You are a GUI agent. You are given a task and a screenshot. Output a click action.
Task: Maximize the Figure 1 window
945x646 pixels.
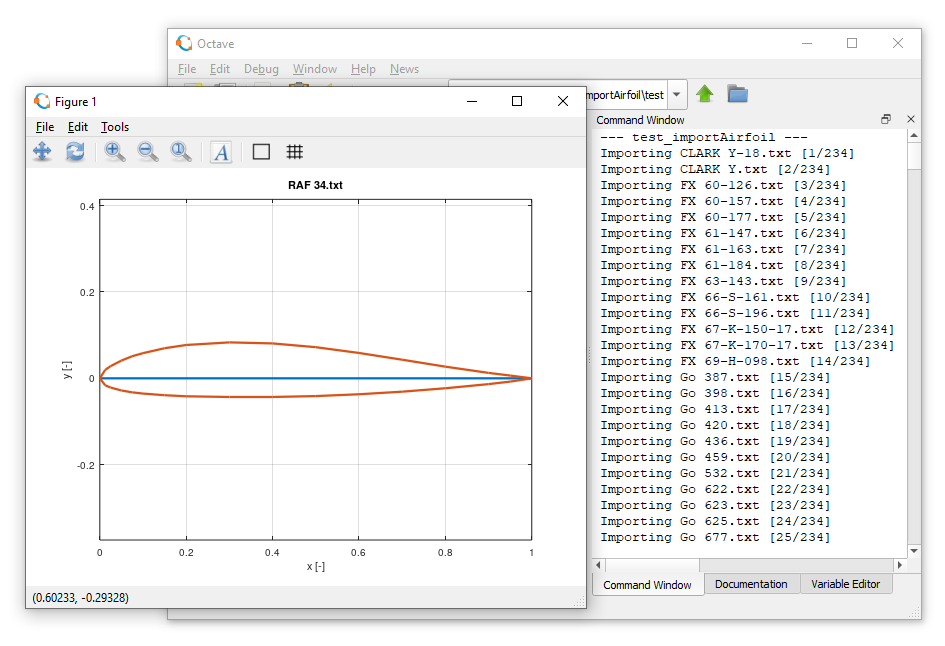click(516, 101)
